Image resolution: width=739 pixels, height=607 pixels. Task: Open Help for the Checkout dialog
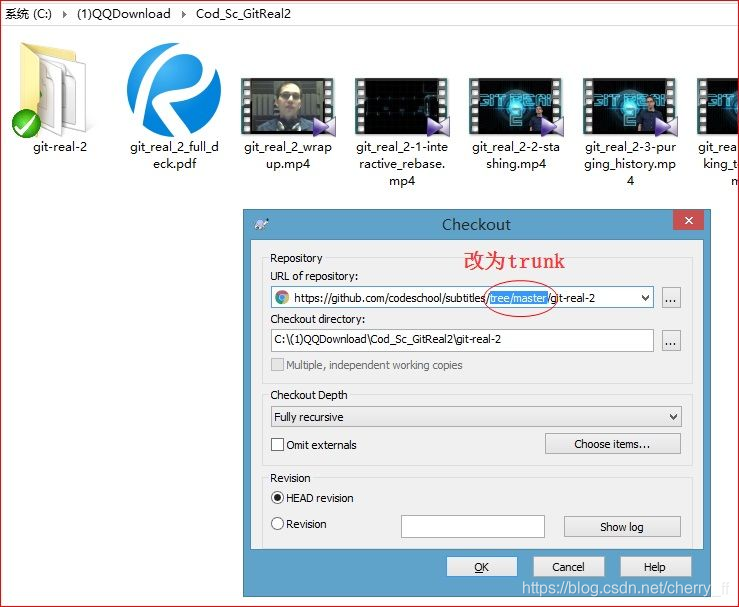tap(655, 566)
